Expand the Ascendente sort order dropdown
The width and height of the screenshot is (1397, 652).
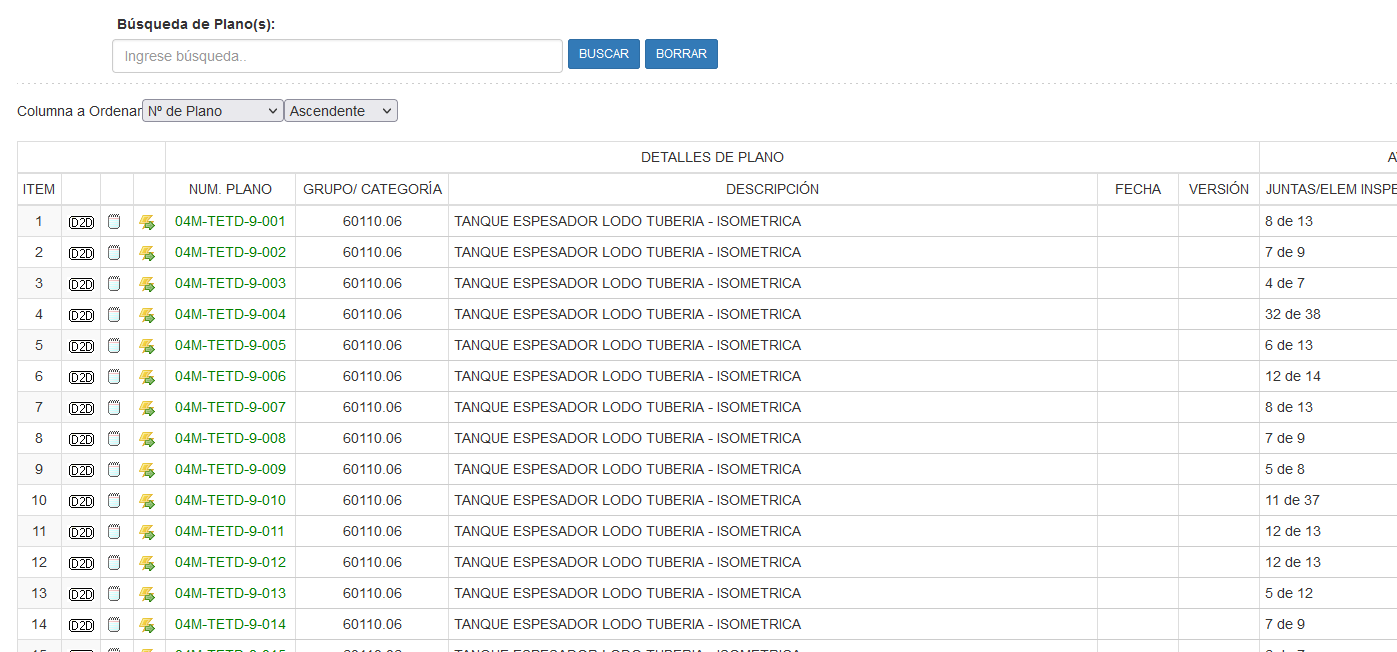click(x=341, y=111)
